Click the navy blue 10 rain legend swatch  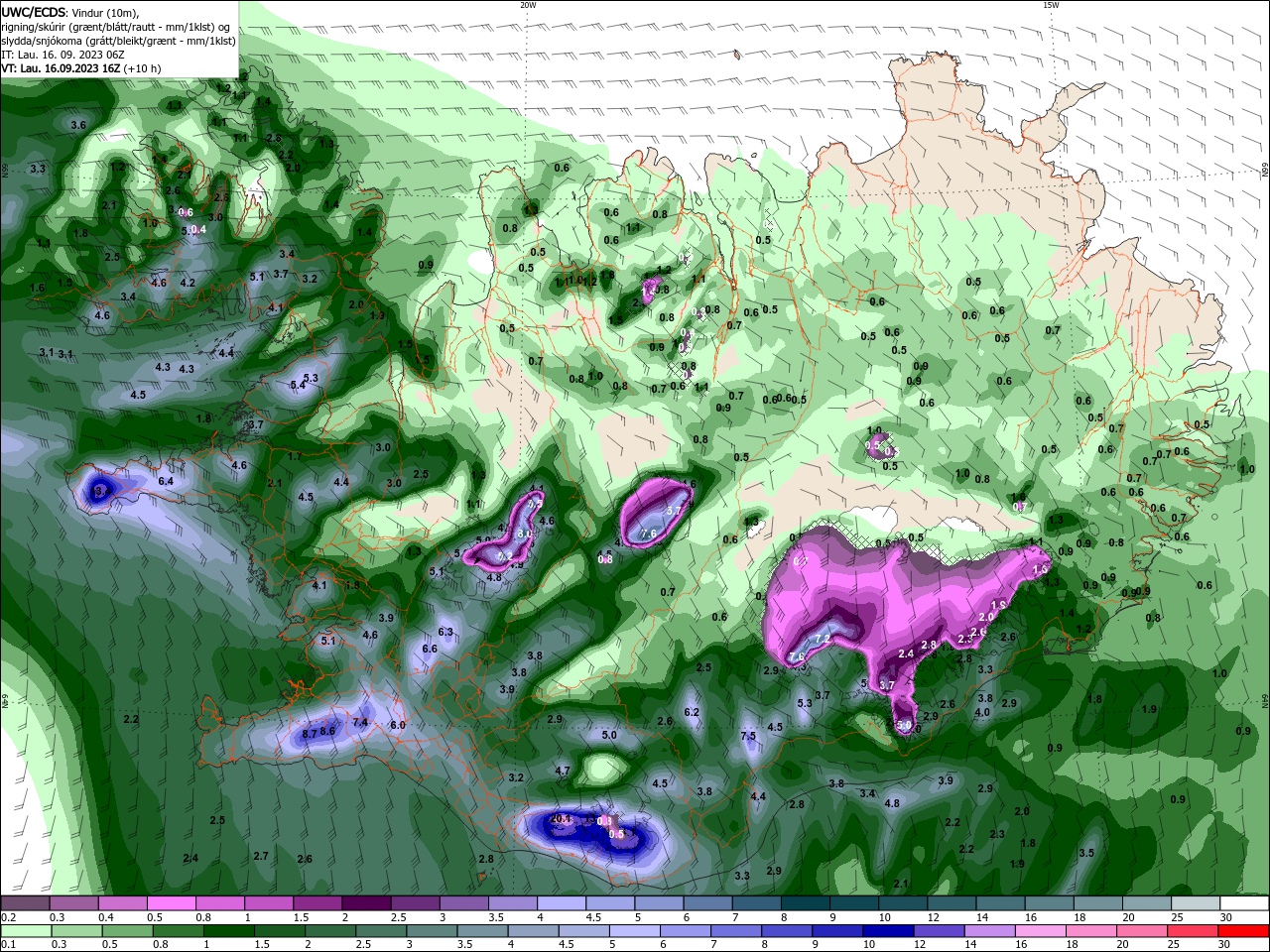coord(888,931)
